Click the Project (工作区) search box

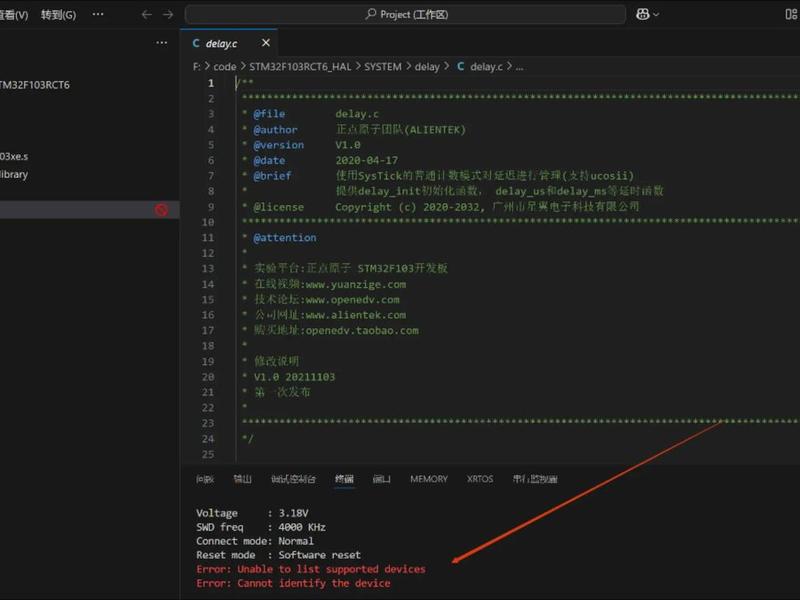pos(406,14)
